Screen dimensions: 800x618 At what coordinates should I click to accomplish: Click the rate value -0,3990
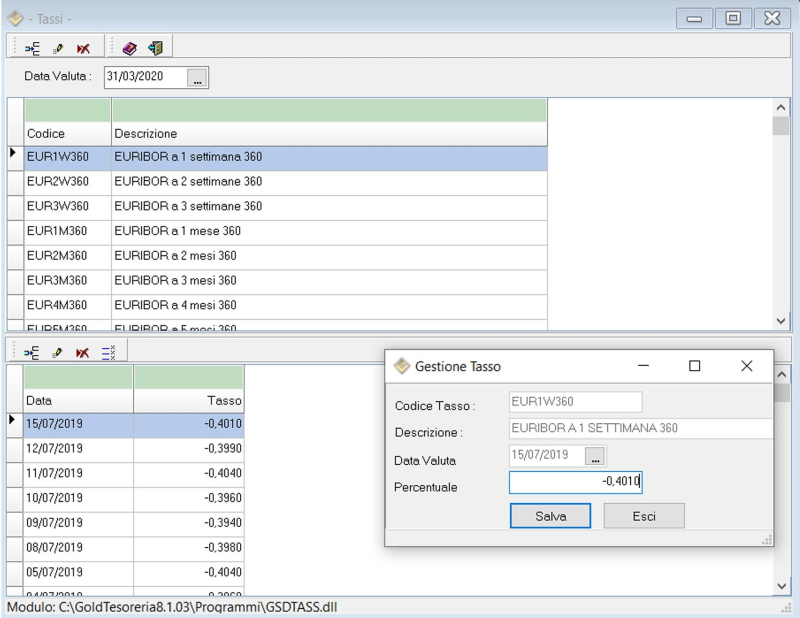(x=223, y=449)
